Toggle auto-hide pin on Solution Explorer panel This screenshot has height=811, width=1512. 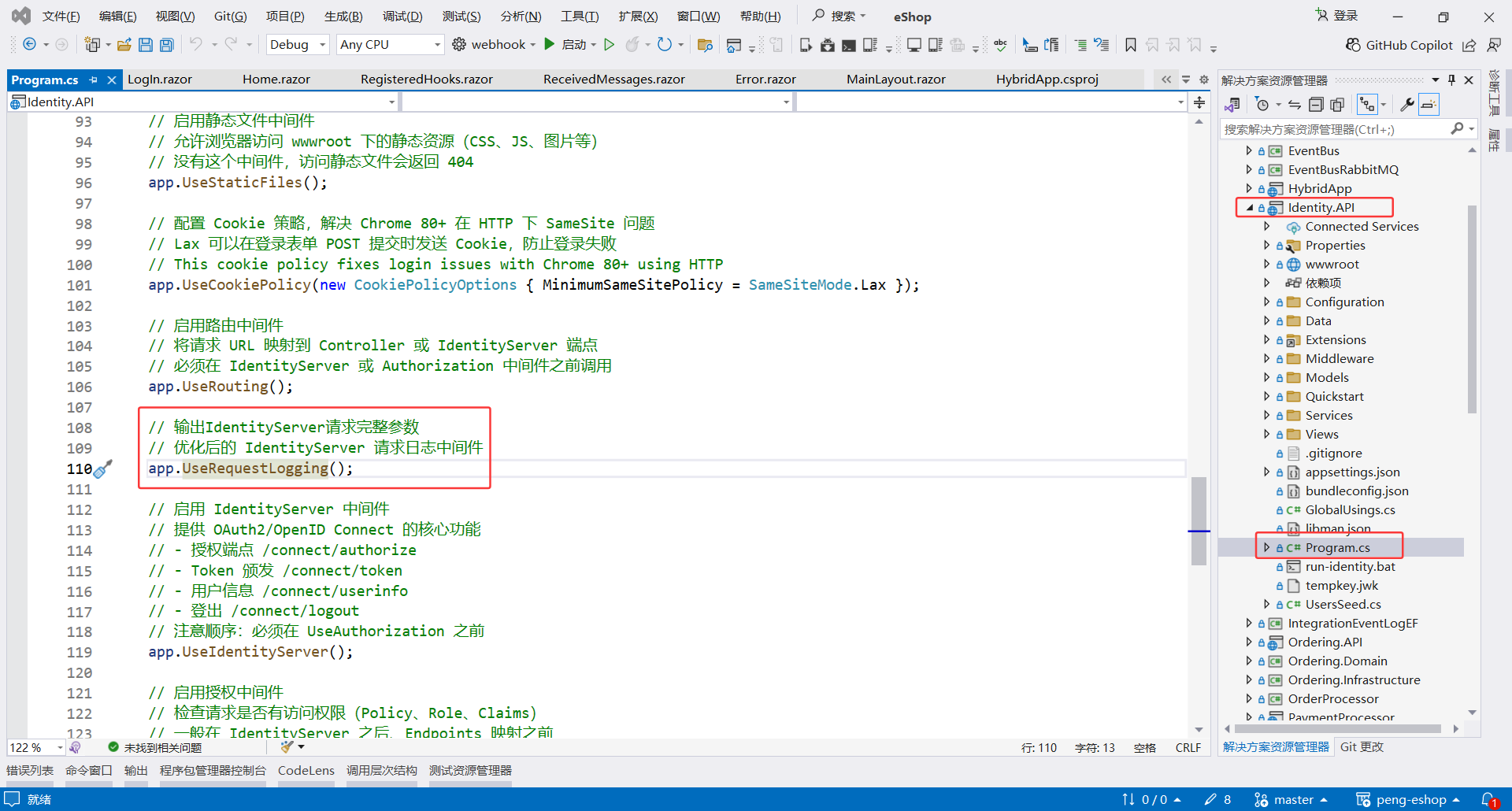pyautogui.click(x=1451, y=80)
